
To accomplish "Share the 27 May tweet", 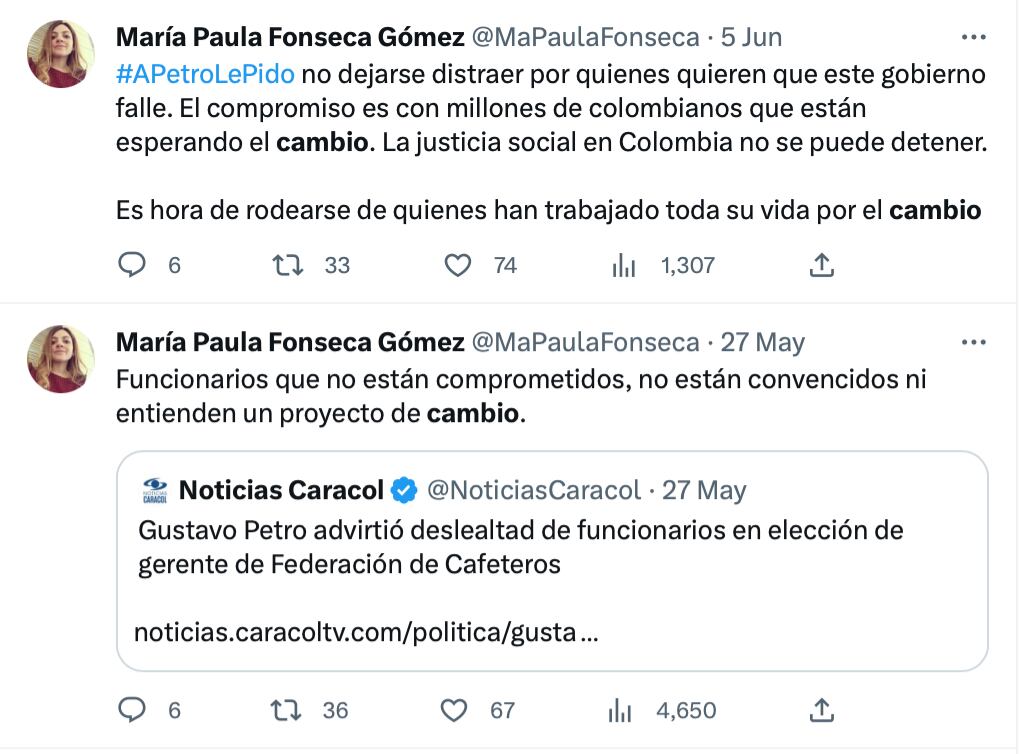I will point(822,710).
